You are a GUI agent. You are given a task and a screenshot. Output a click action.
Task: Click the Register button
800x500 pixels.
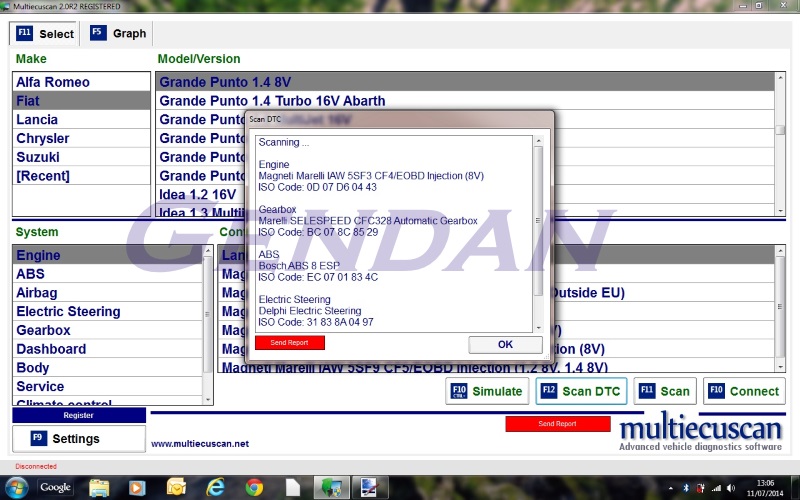79,415
